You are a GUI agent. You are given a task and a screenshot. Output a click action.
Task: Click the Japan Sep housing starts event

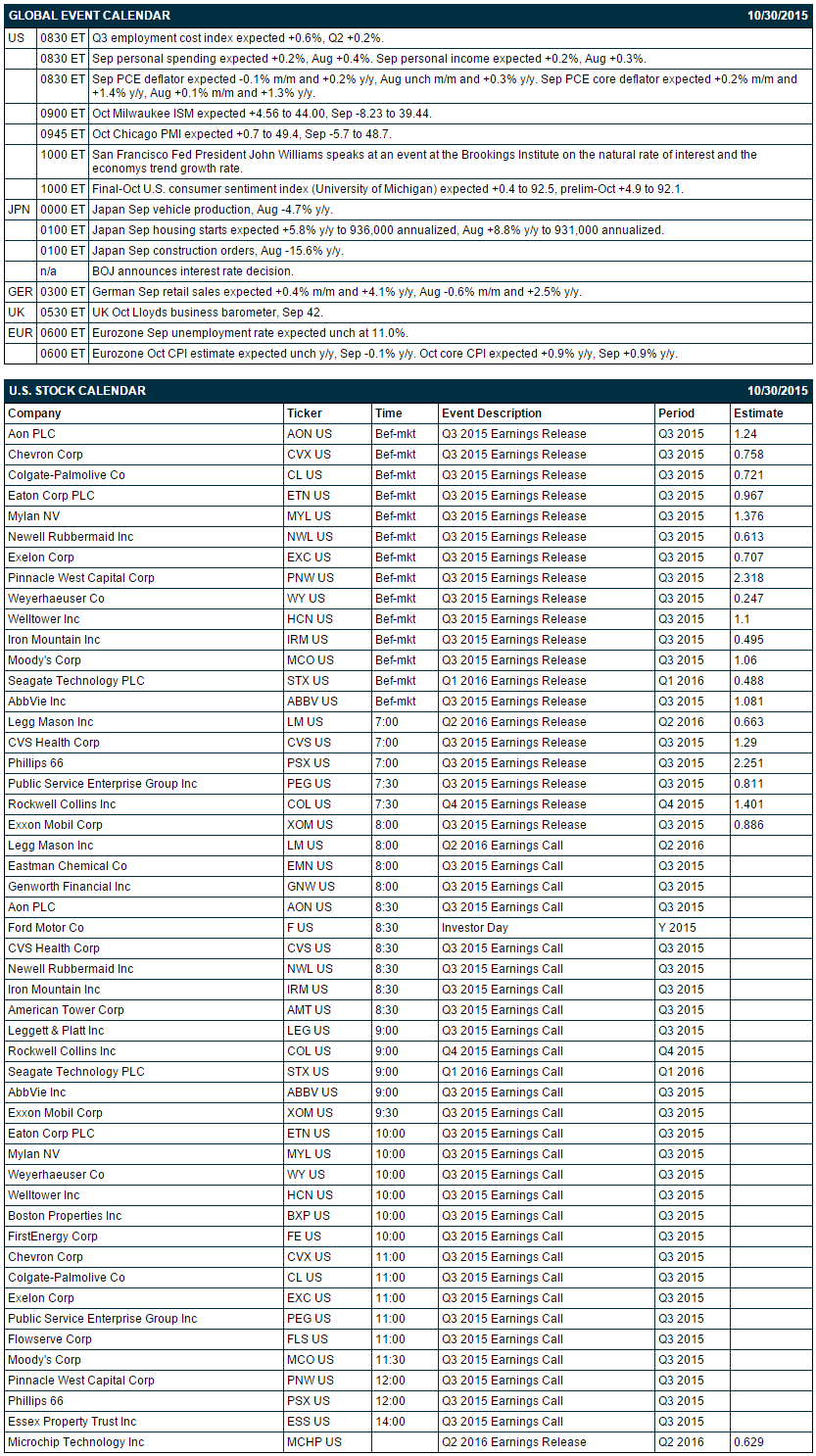pos(378,230)
